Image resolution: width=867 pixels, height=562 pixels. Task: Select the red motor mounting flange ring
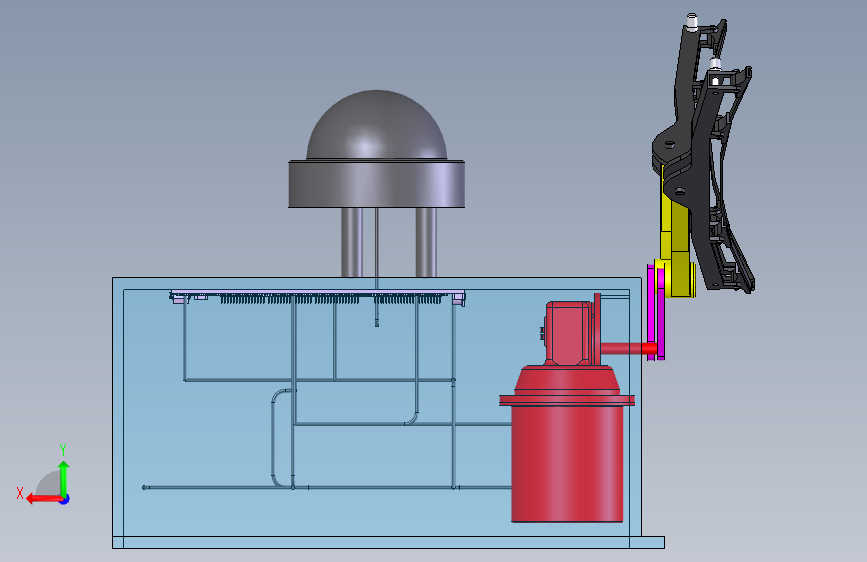(x=567, y=400)
